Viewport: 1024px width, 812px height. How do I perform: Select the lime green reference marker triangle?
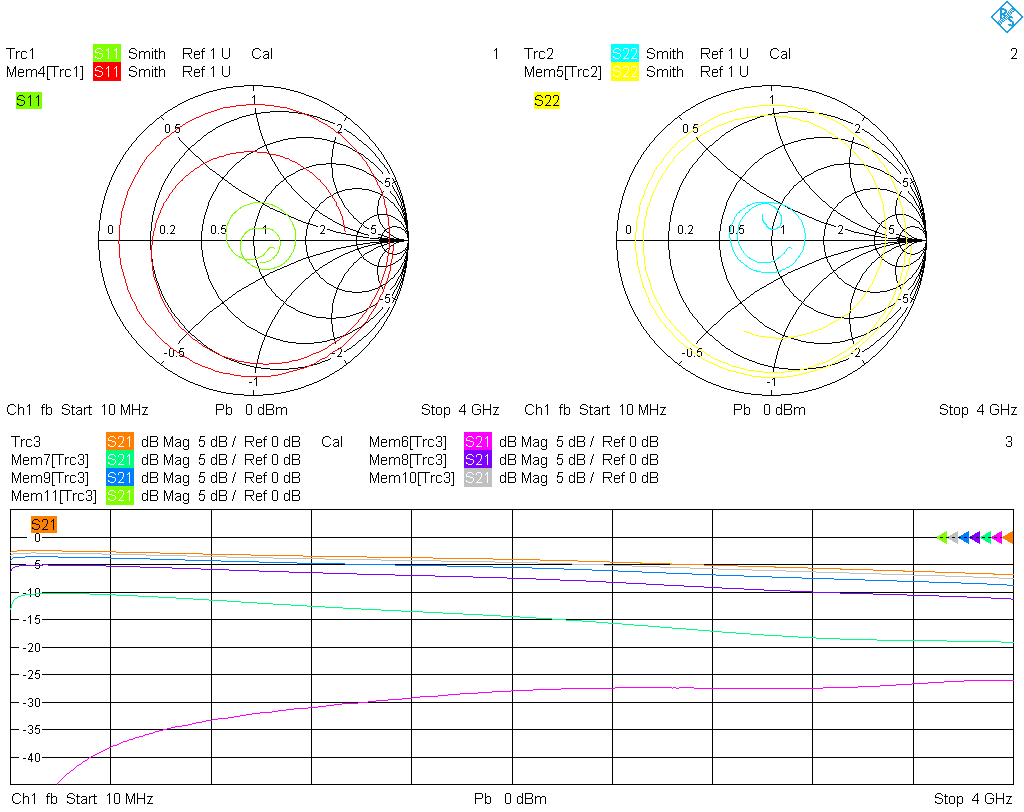point(942,538)
